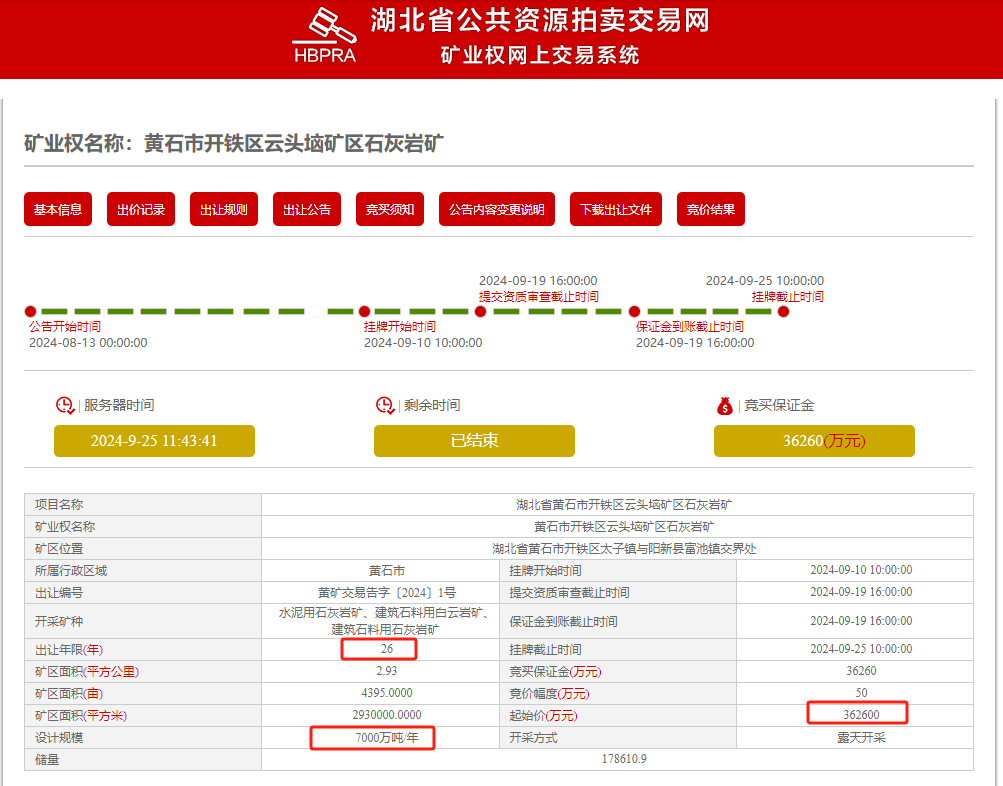This screenshot has height=786, width=1003.
Task: Open the 公告内容变更说明 tab
Action: tap(496, 209)
